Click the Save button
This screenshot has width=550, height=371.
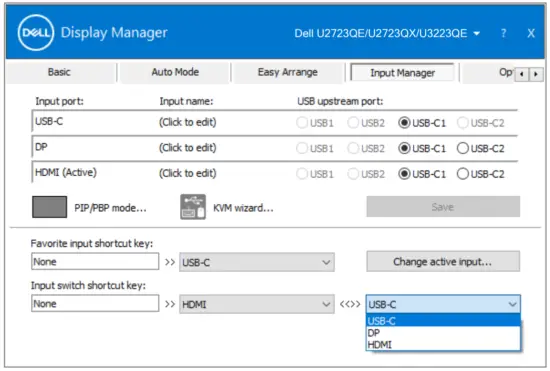443,207
